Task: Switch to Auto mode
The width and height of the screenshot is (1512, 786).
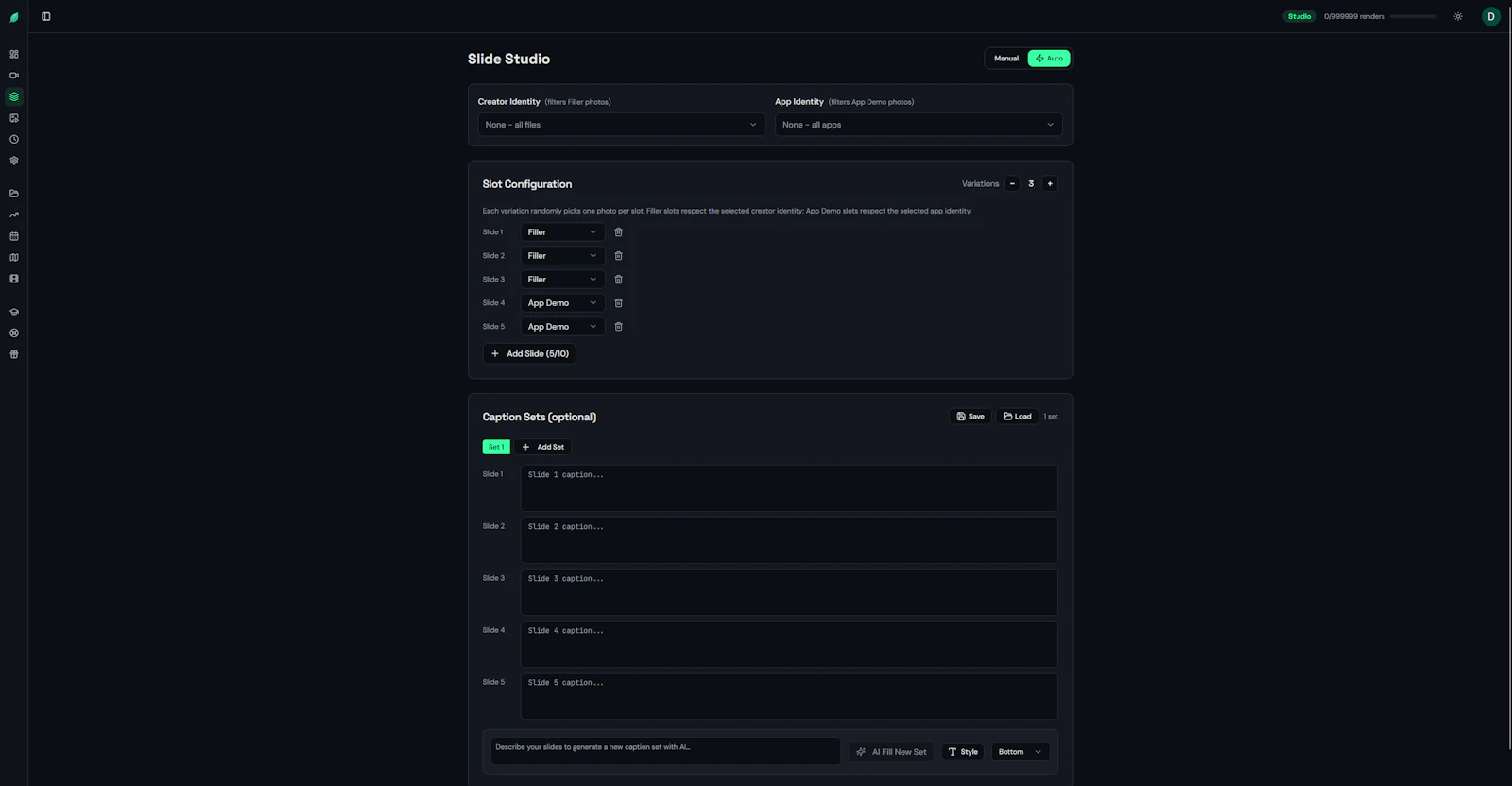Action: point(1049,59)
